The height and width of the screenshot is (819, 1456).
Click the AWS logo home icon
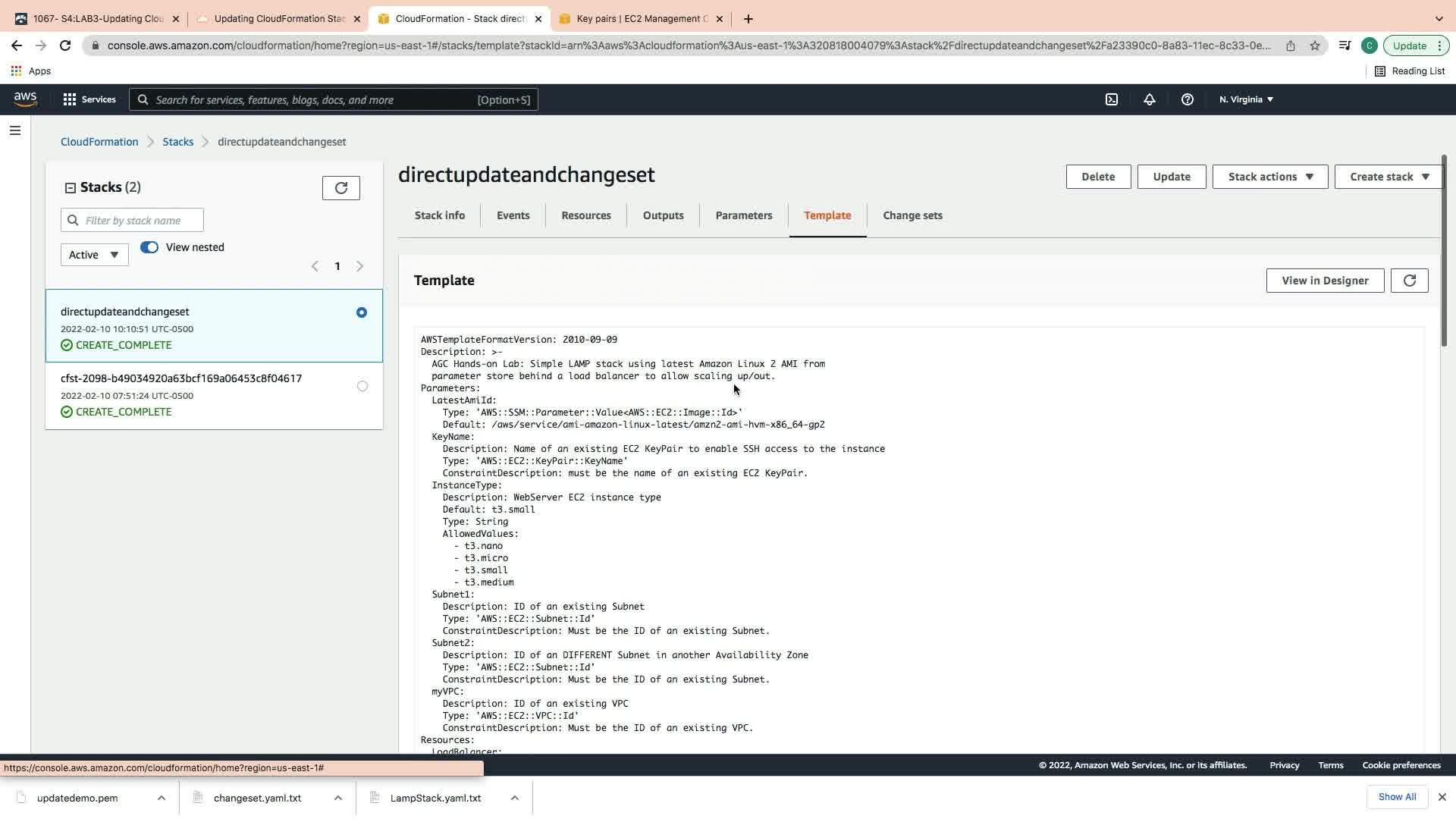[25, 99]
